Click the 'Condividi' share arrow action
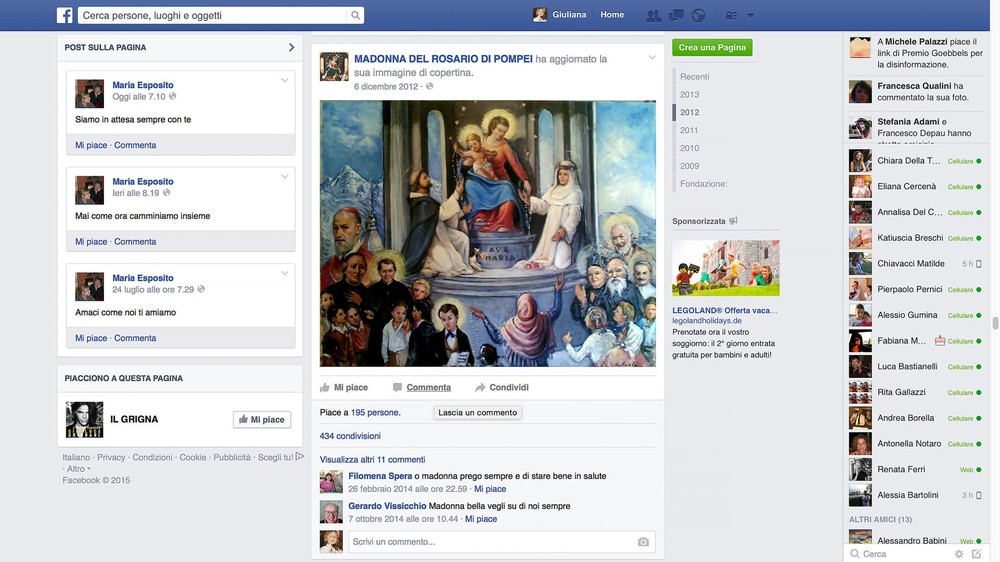 (502, 387)
